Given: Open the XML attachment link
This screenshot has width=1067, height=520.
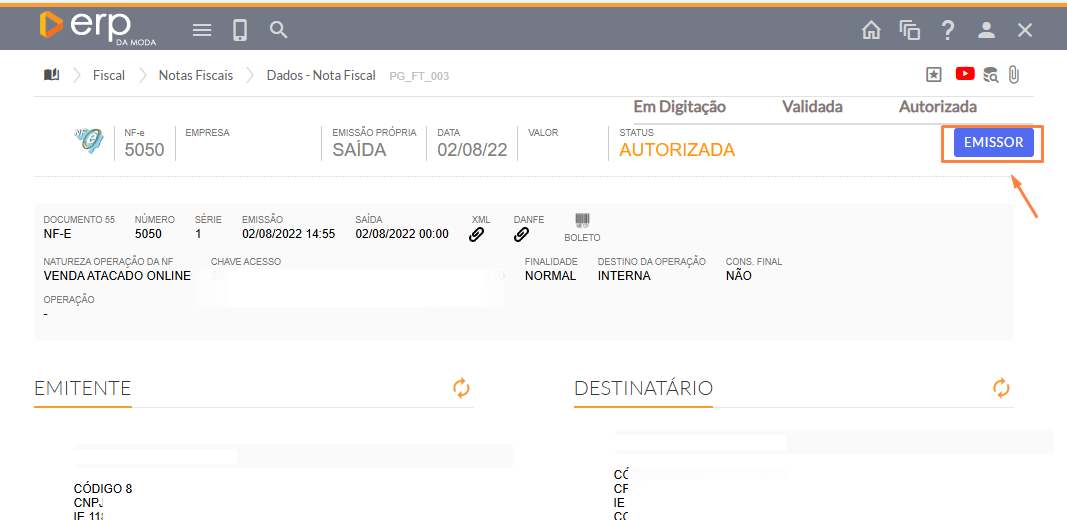Looking at the screenshot, I should (x=477, y=235).
